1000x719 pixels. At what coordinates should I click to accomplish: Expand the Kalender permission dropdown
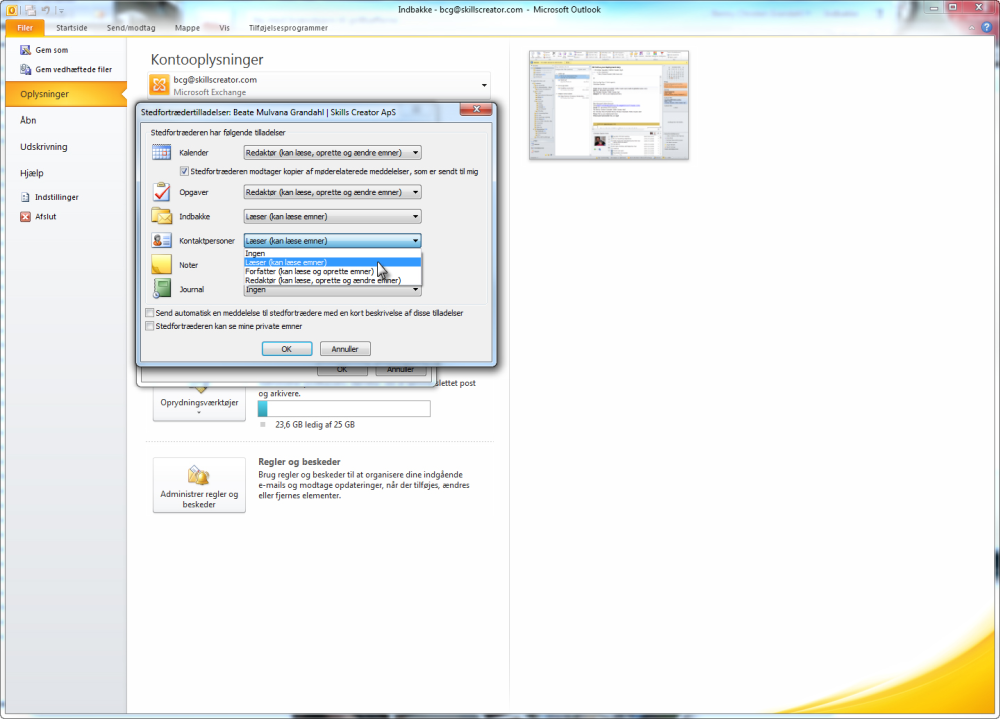coord(332,152)
